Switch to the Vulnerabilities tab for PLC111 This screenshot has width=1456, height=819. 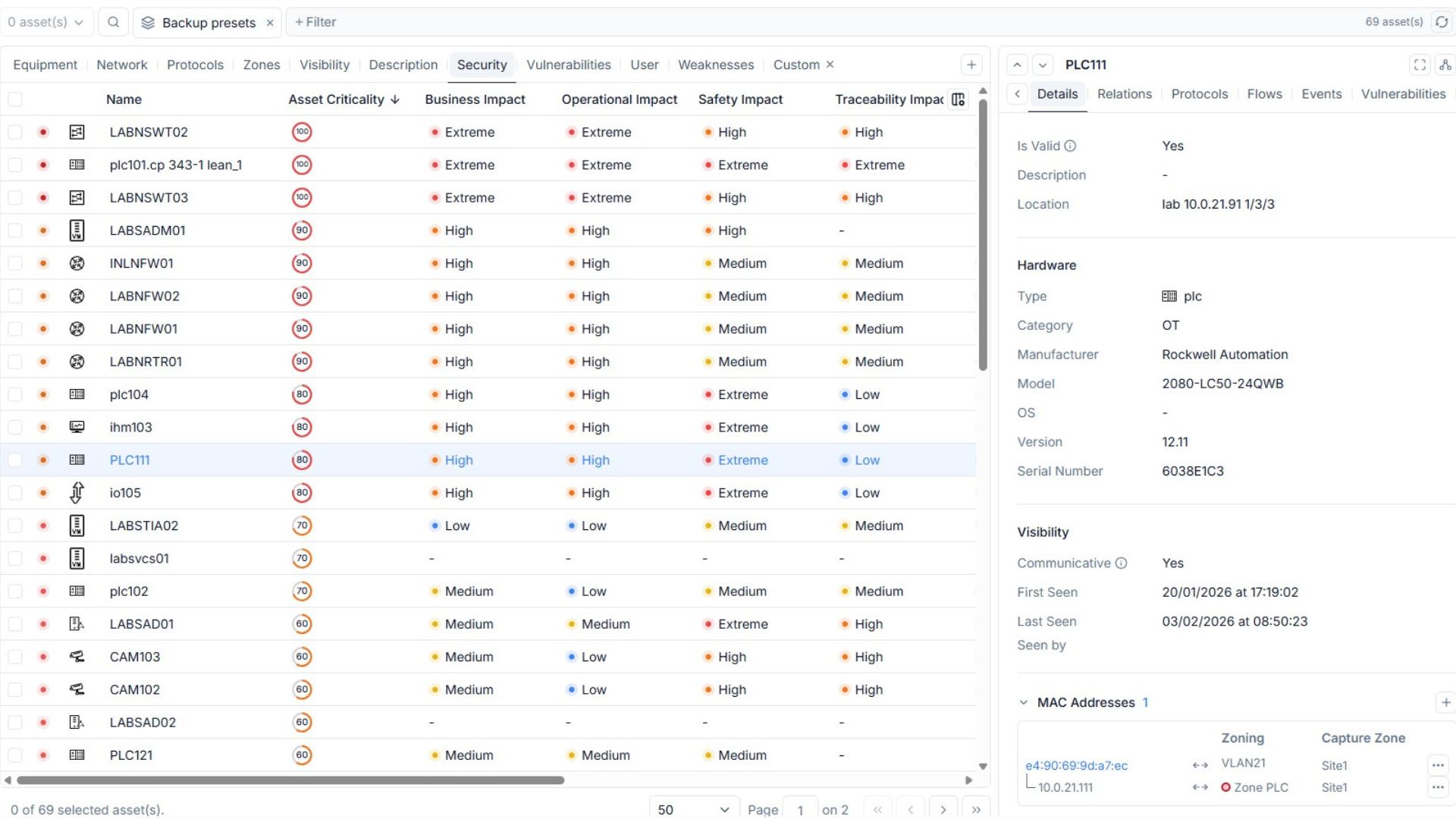[x=1403, y=94]
